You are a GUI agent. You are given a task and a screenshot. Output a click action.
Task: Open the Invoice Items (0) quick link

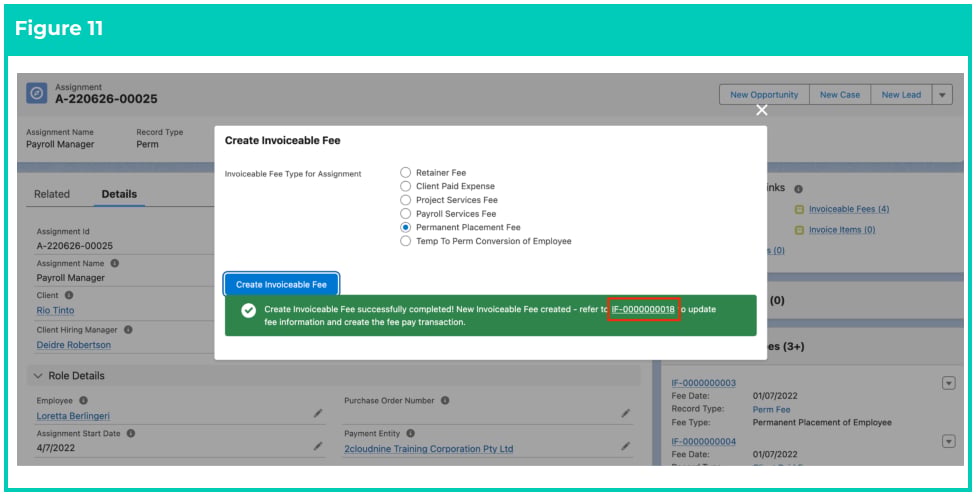coord(842,230)
